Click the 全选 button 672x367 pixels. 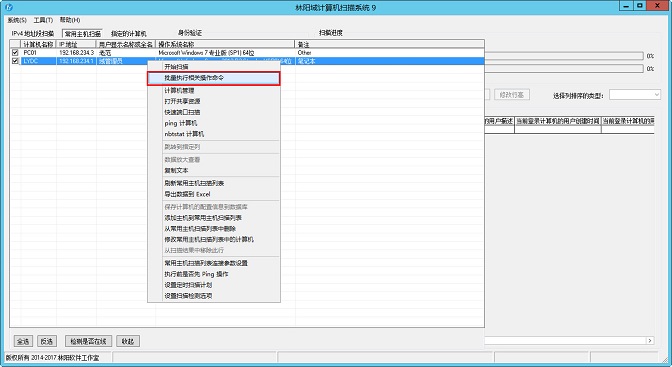23,341
